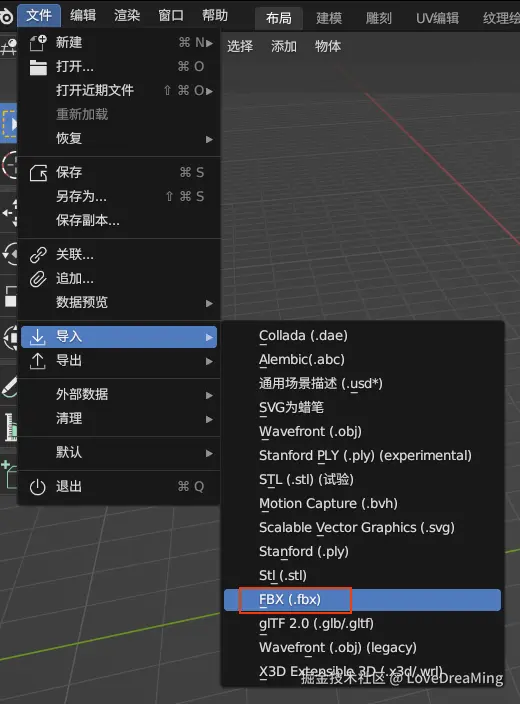Select the box select tool icon

click(x=9, y=124)
